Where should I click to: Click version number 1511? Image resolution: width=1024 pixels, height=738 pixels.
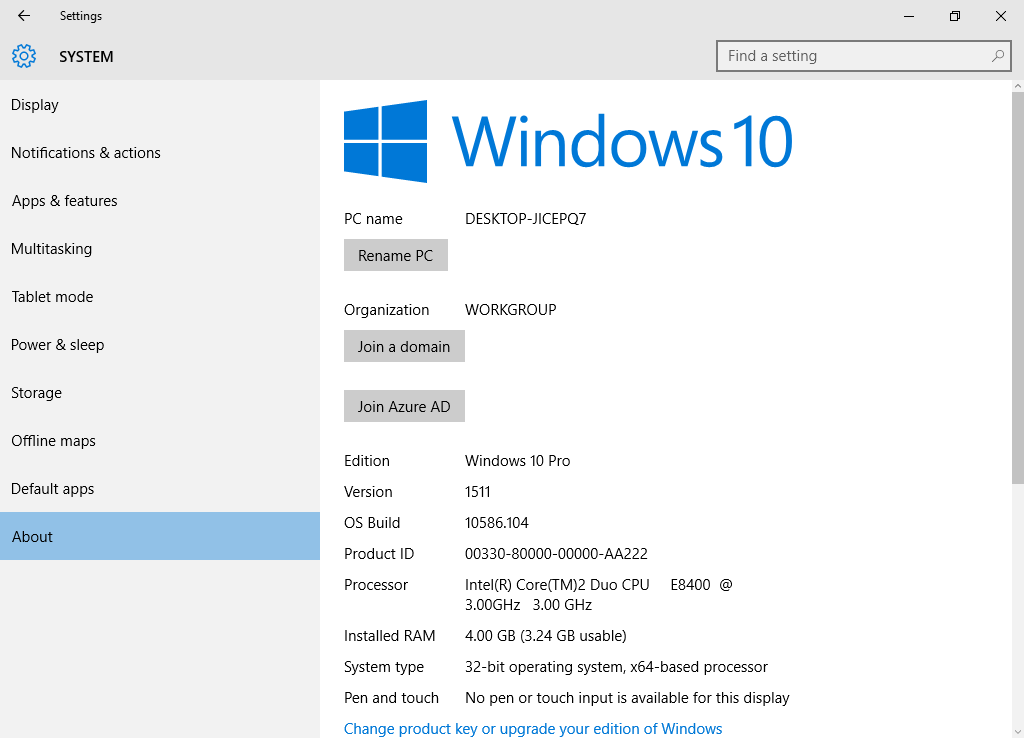pyautogui.click(x=477, y=492)
